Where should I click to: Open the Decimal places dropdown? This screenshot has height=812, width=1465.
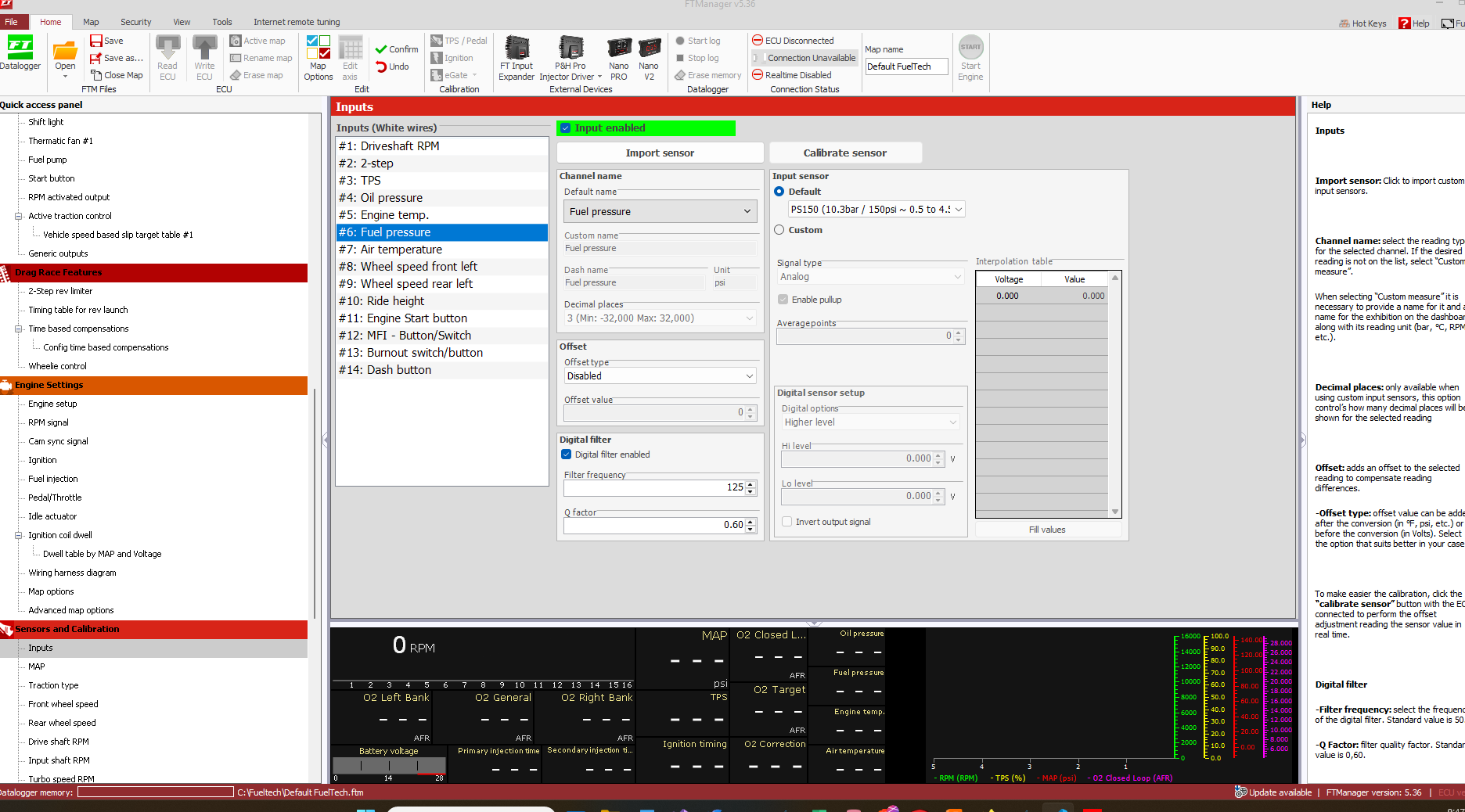click(660, 318)
